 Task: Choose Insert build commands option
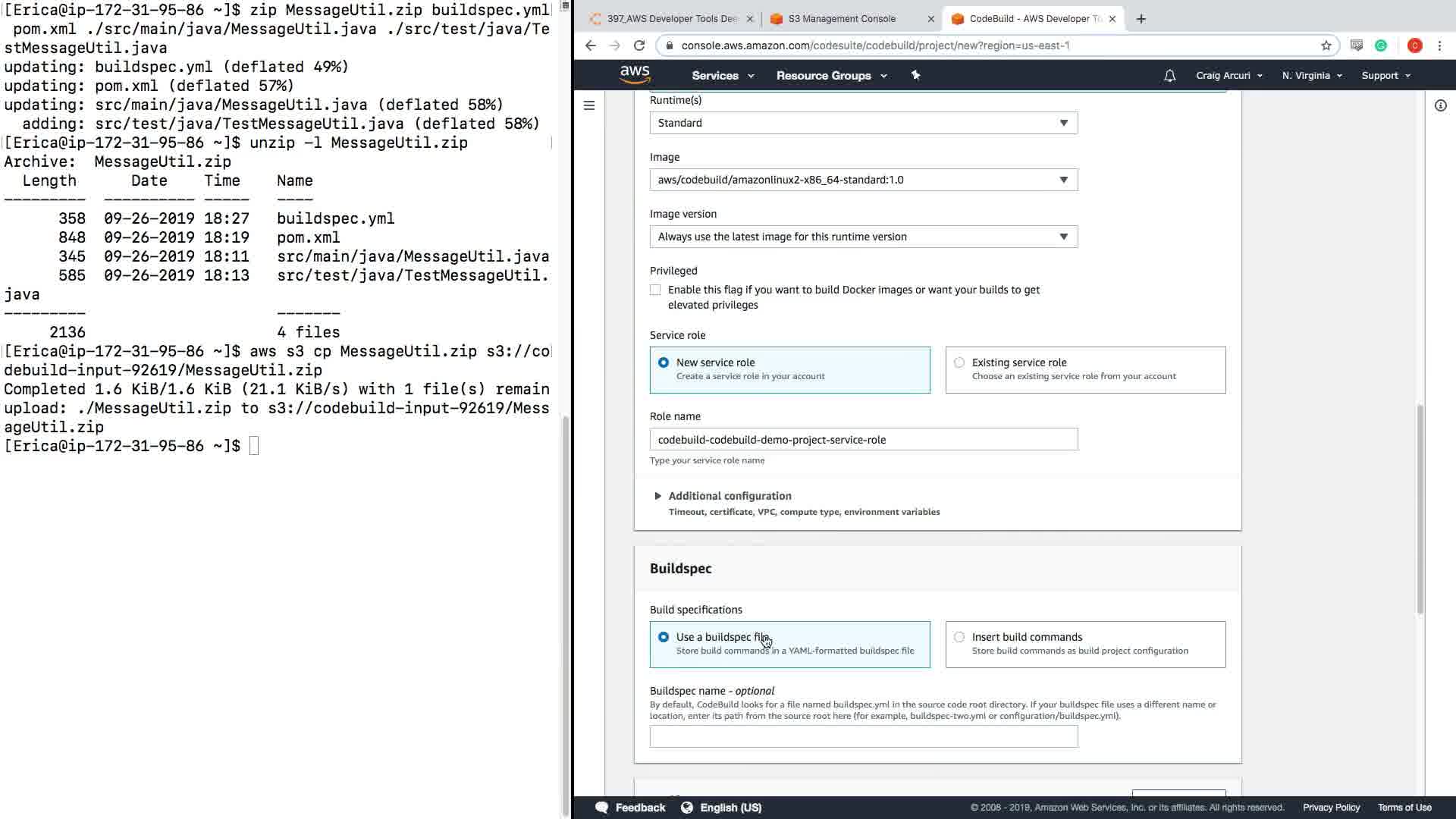pyautogui.click(x=959, y=637)
